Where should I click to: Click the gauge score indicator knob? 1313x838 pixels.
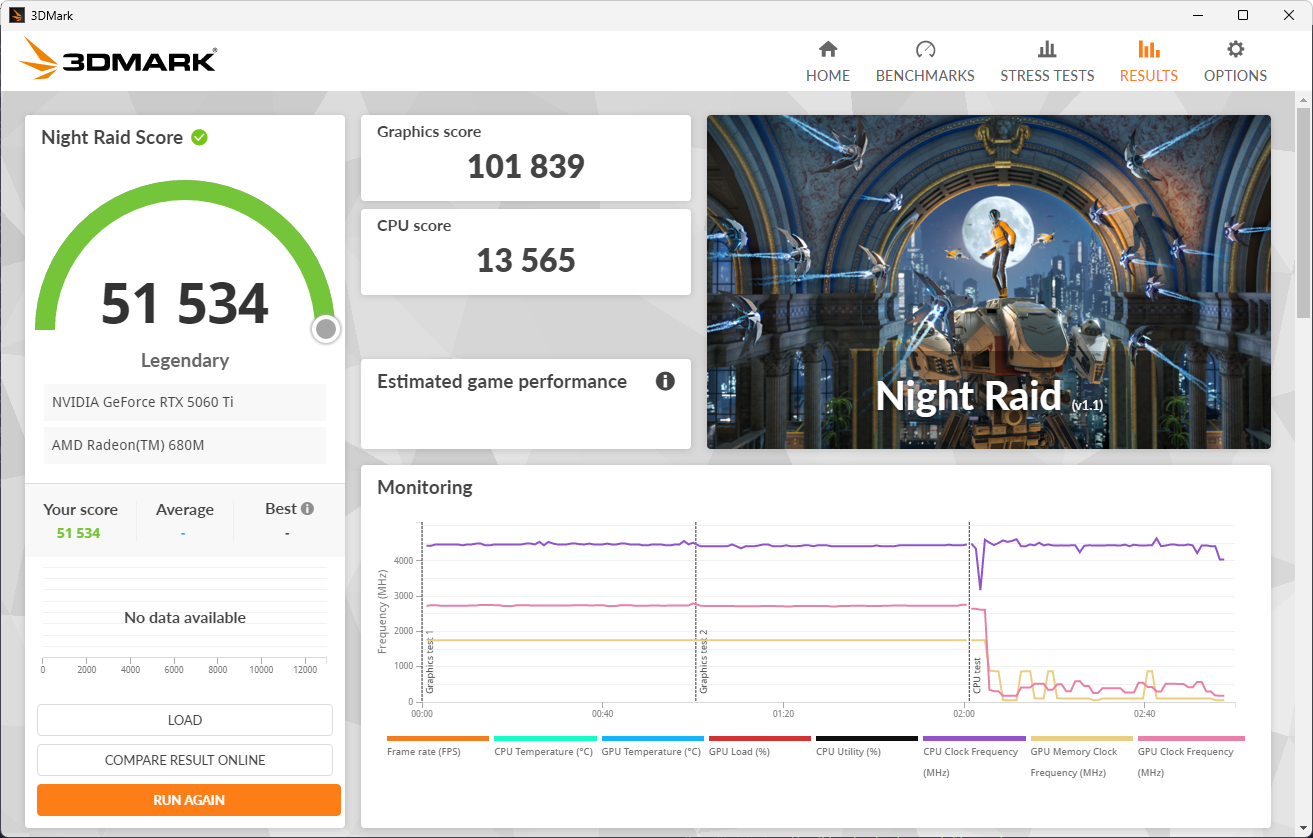(x=326, y=329)
